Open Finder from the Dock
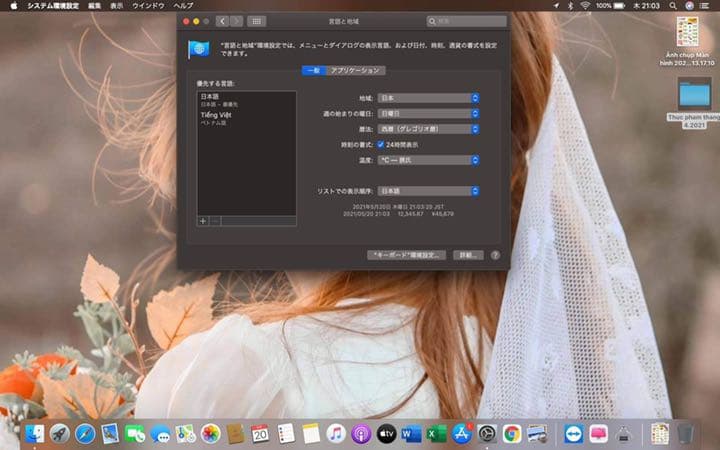 pos(34,433)
